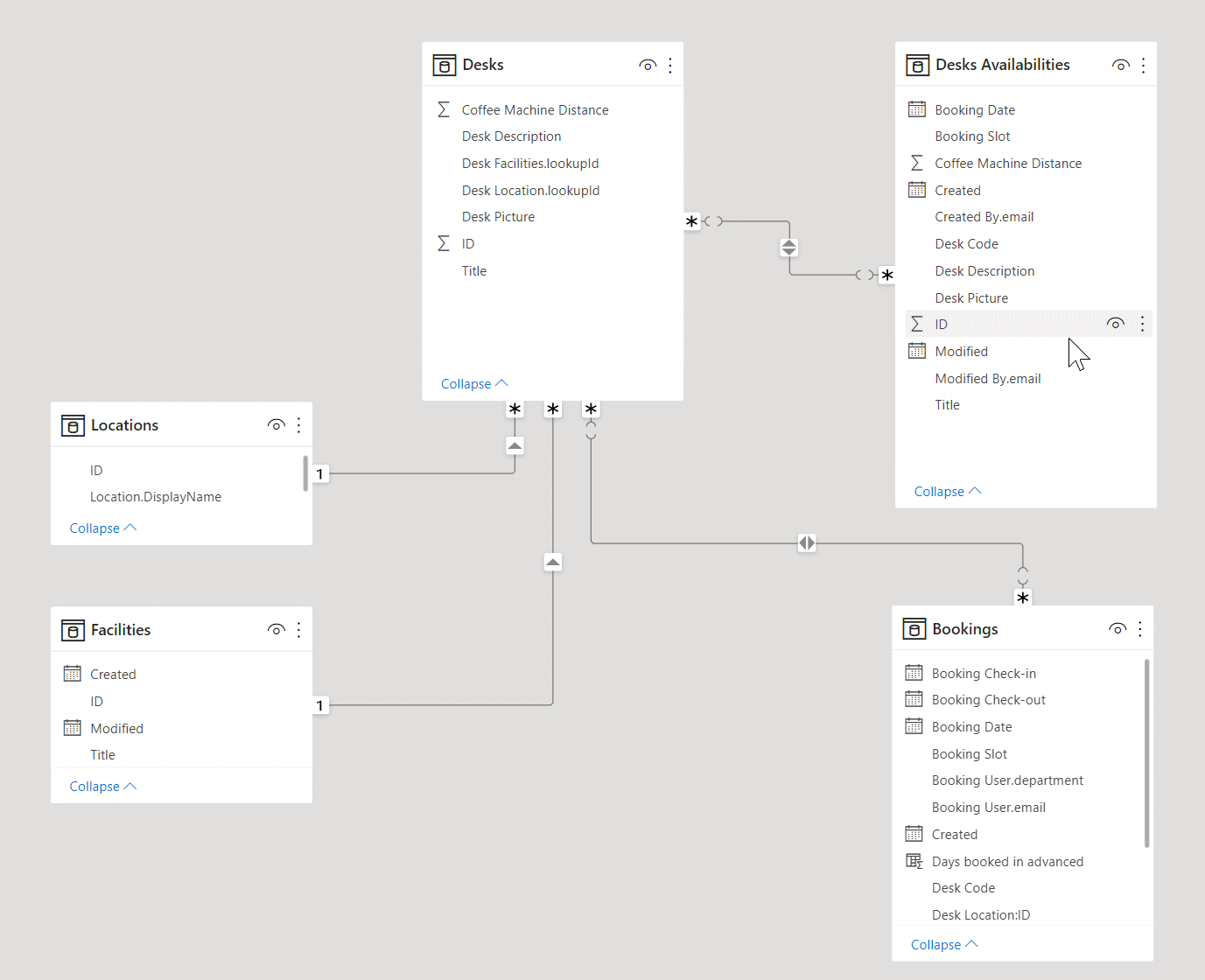The width and height of the screenshot is (1205, 980).
Task: Toggle visibility of the Locations table
Action: coord(277,425)
